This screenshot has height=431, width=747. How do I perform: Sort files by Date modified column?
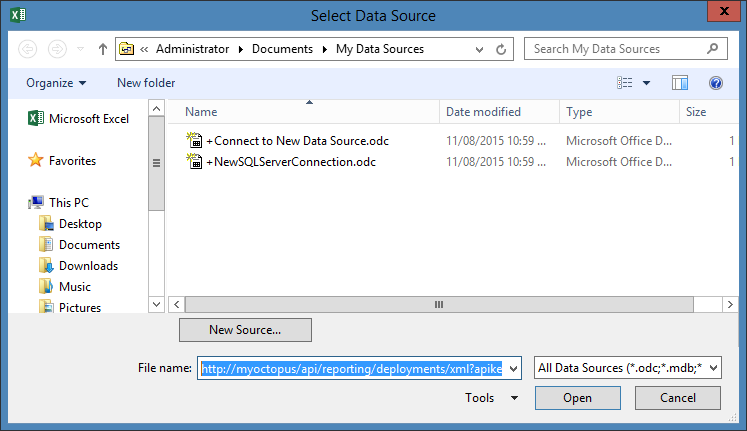(x=483, y=112)
